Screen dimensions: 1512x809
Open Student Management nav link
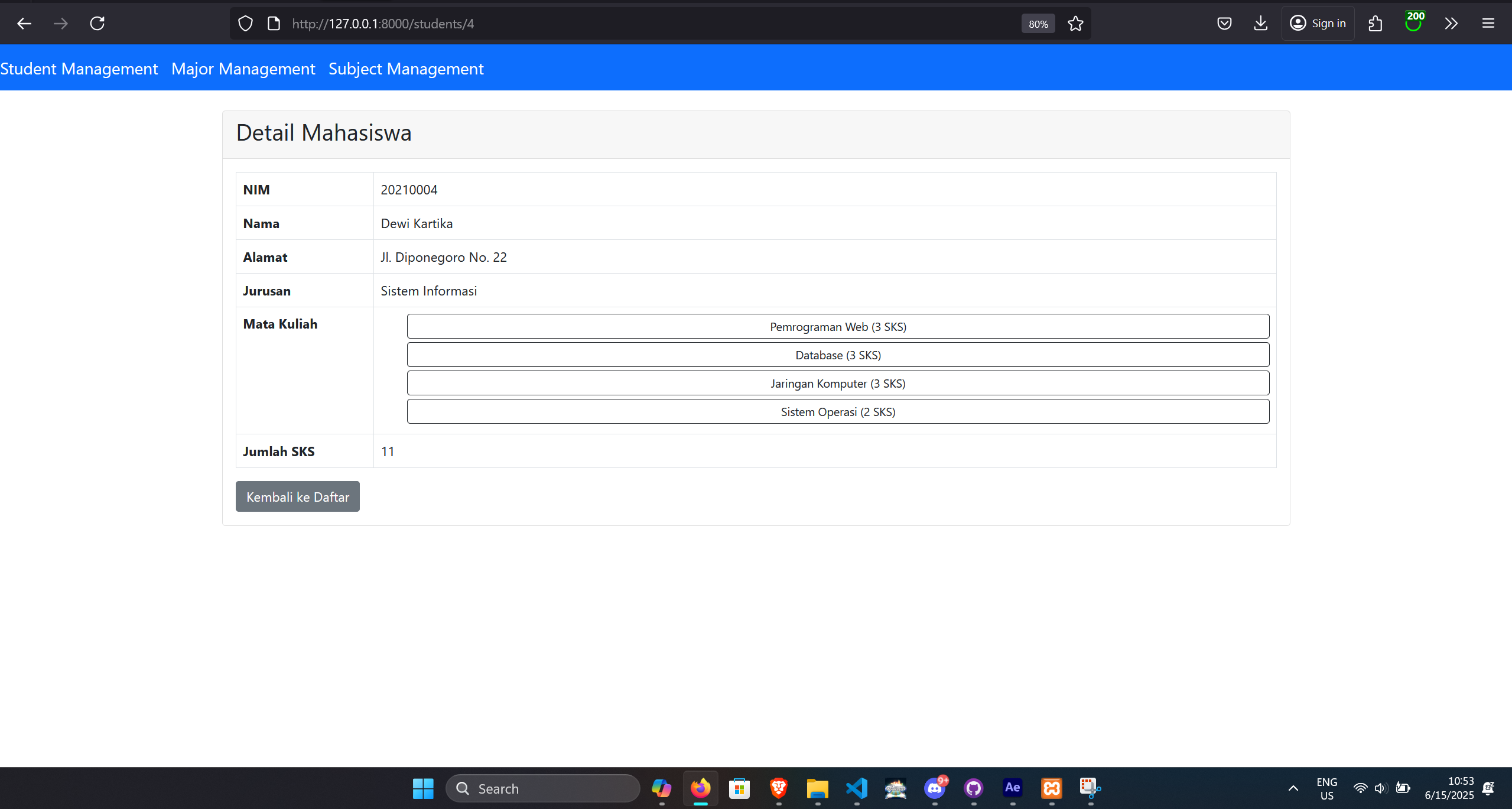pyautogui.click(x=79, y=69)
